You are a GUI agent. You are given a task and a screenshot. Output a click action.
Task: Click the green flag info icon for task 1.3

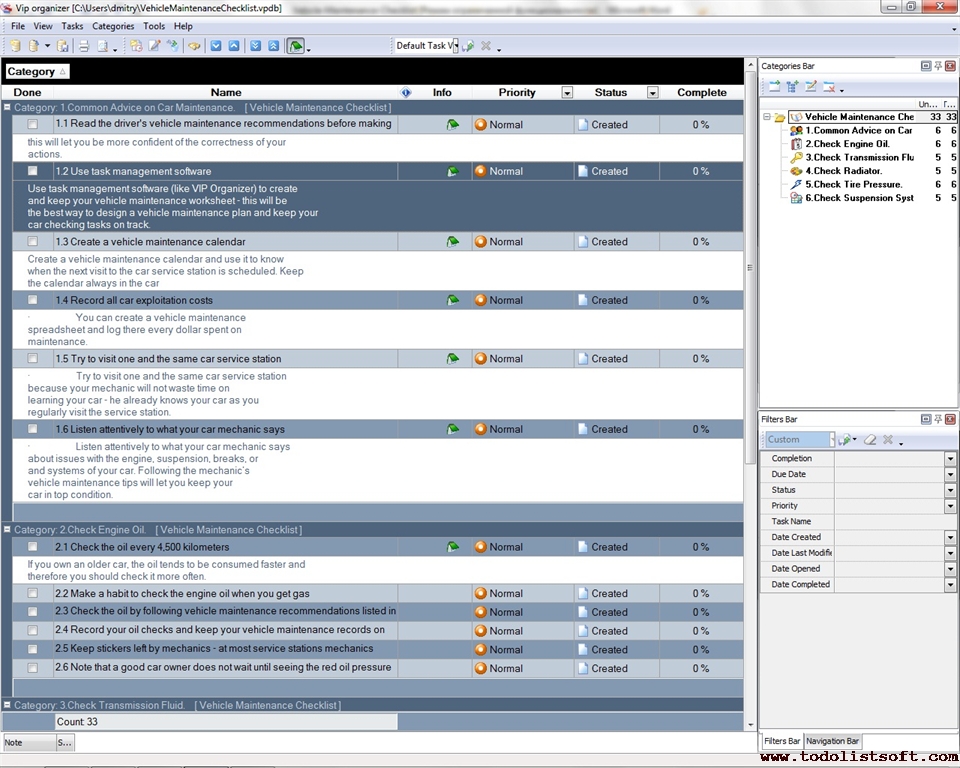452,242
